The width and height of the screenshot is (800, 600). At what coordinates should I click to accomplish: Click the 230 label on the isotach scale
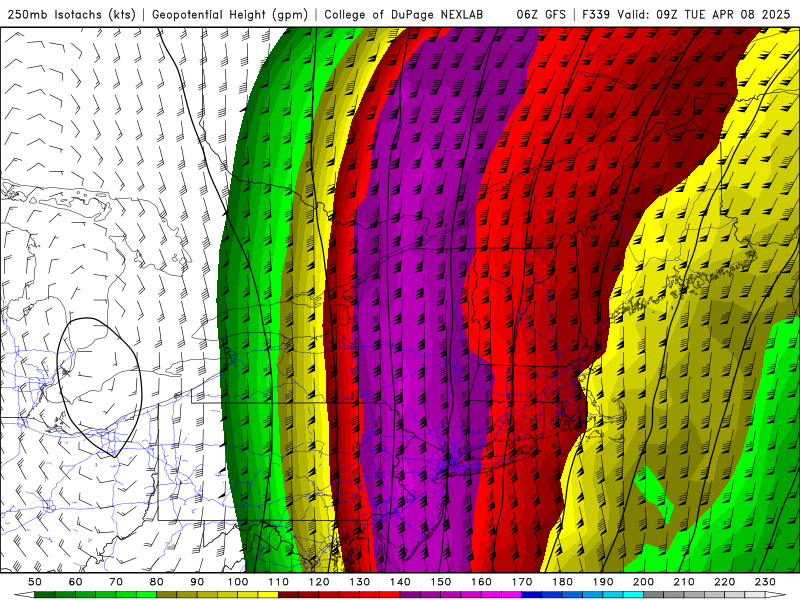pyautogui.click(x=765, y=582)
